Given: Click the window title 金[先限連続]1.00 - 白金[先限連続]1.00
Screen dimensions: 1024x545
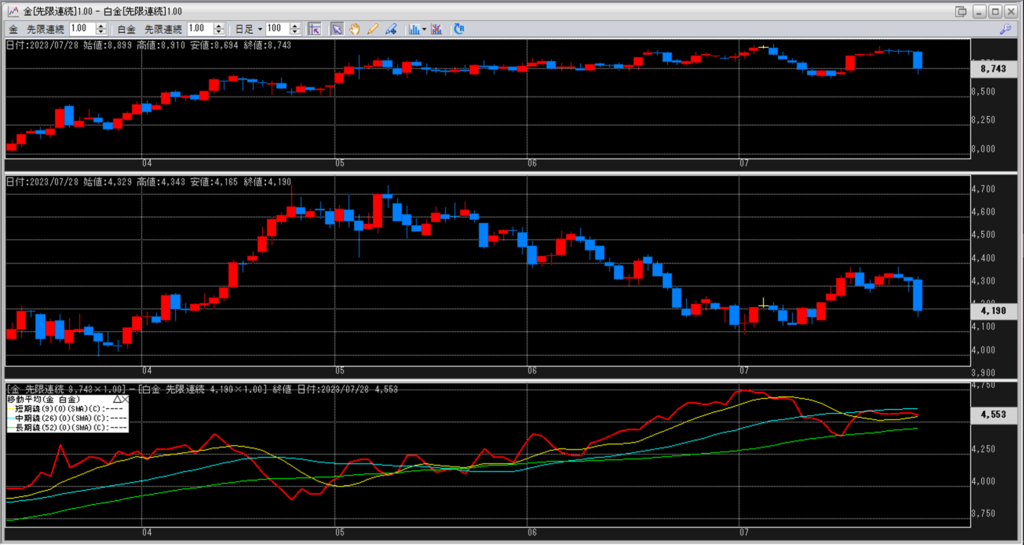Looking at the screenshot, I should click(103, 12).
